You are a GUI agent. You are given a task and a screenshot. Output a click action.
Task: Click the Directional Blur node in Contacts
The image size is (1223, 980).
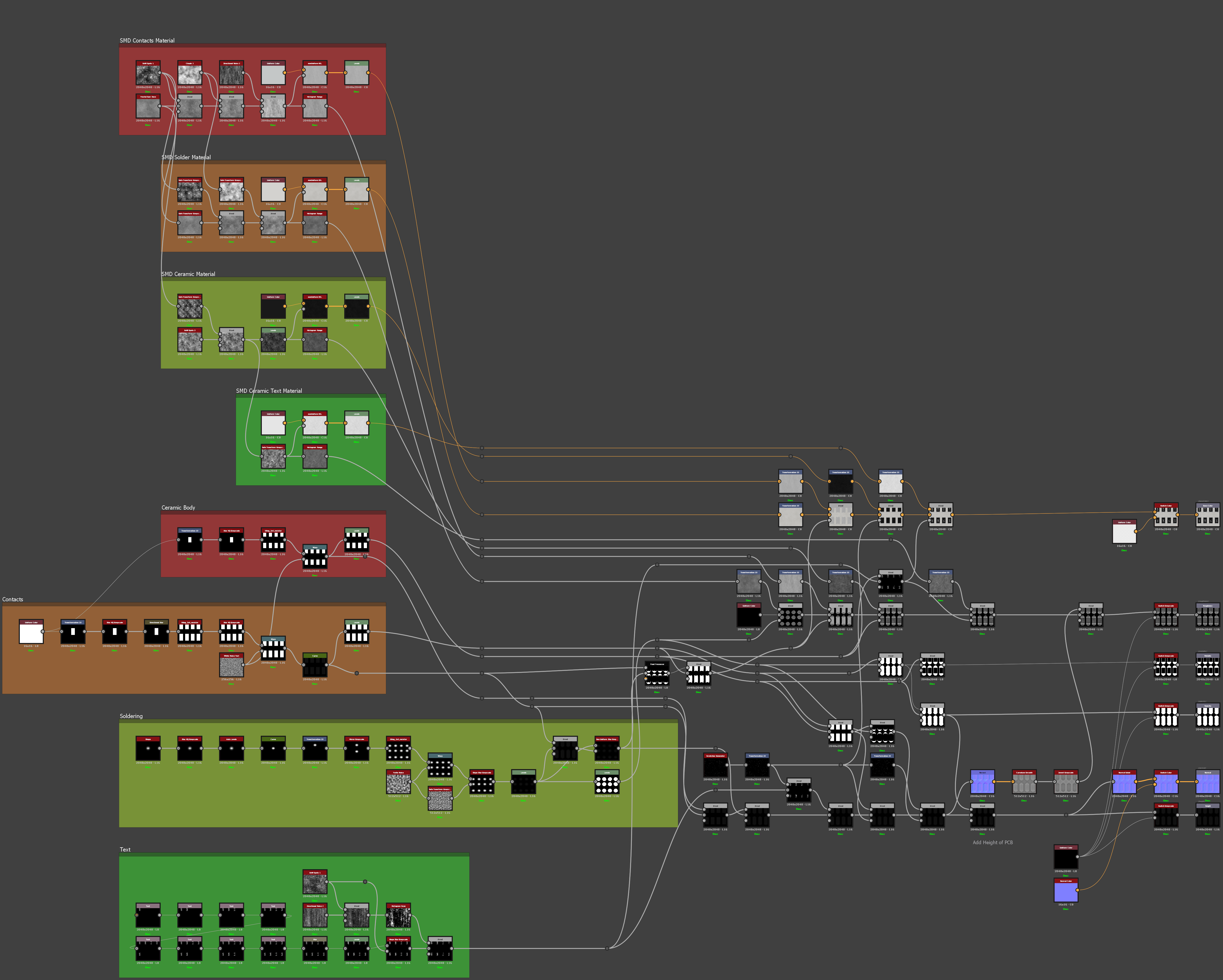tap(156, 633)
